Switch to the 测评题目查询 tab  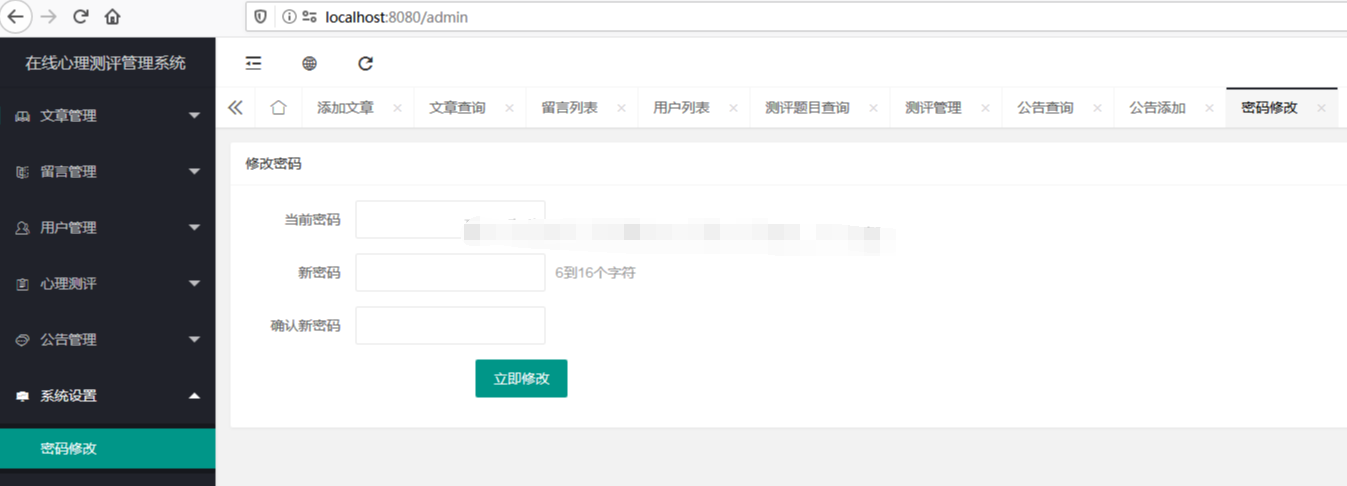pos(807,108)
